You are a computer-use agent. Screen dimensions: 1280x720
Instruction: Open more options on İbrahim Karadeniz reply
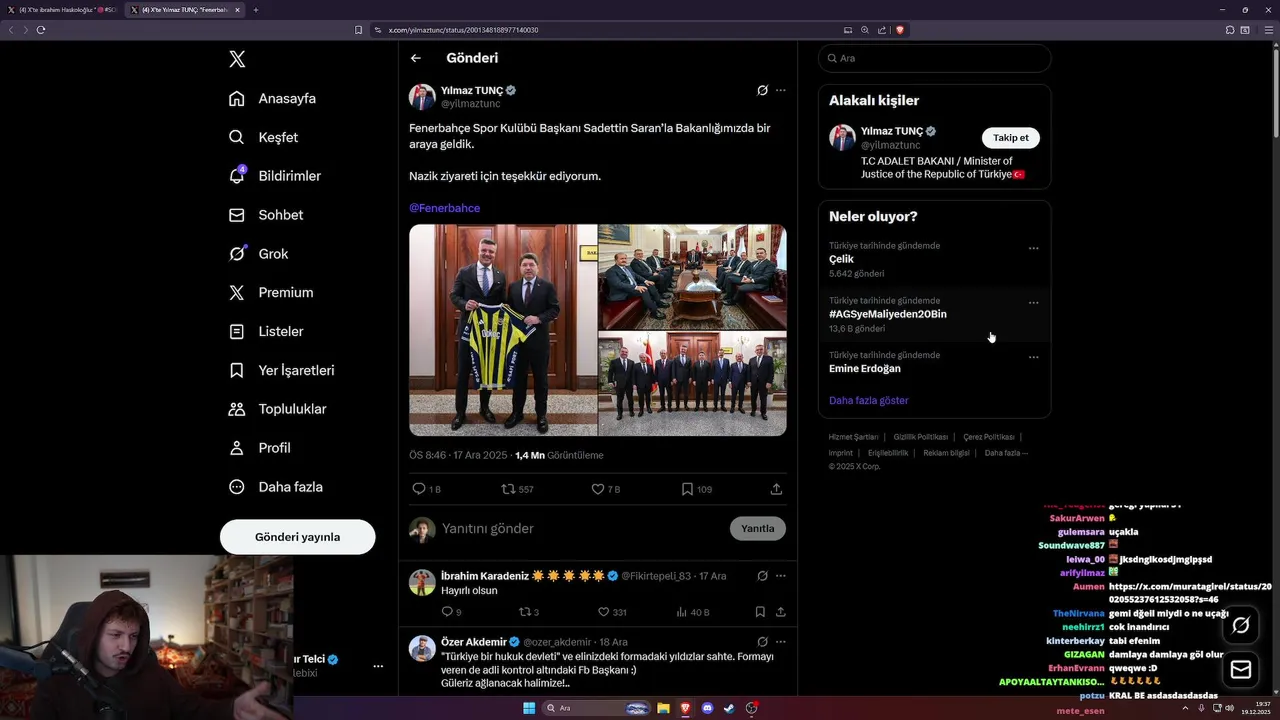[x=781, y=576]
